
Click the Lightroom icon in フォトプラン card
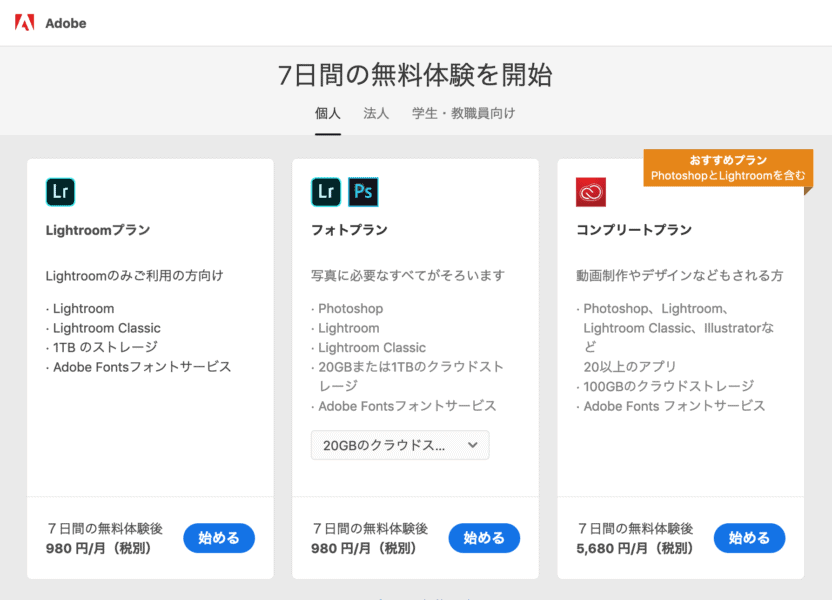[x=326, y=192]
